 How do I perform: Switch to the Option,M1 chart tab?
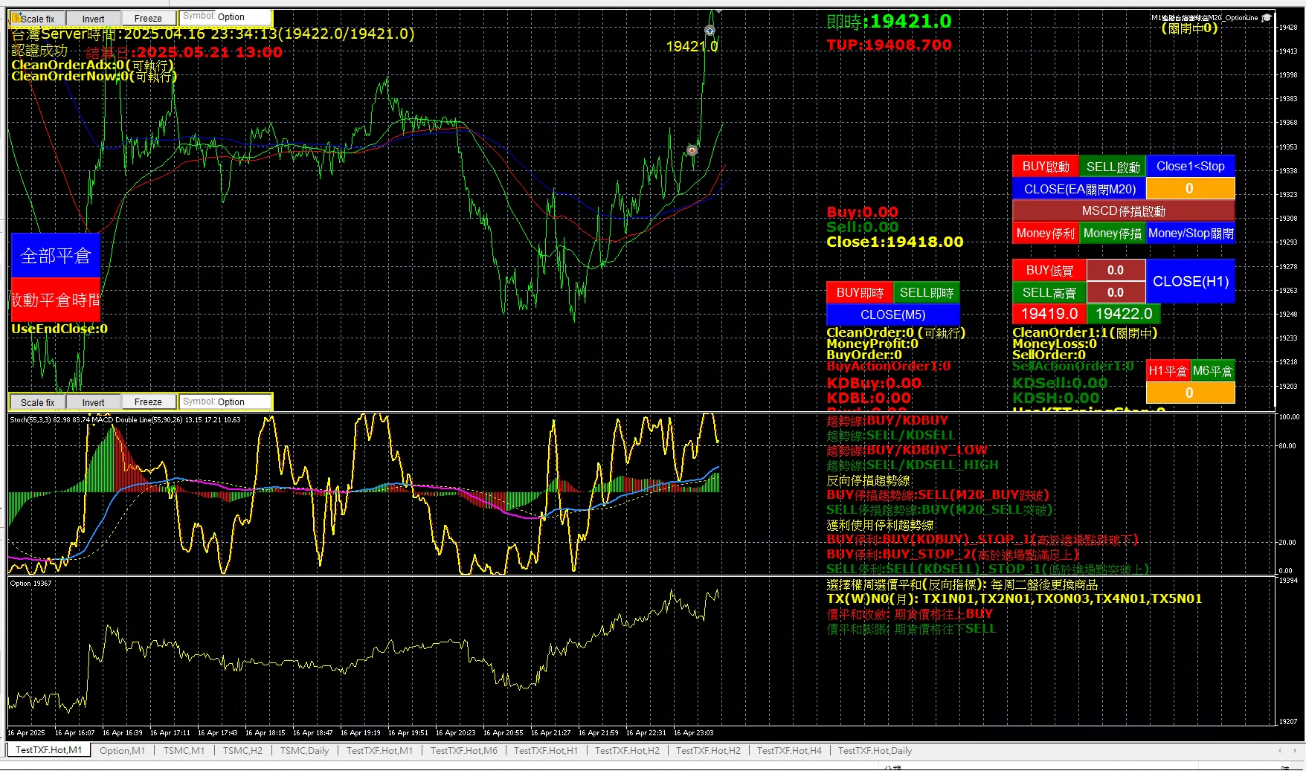122,750
